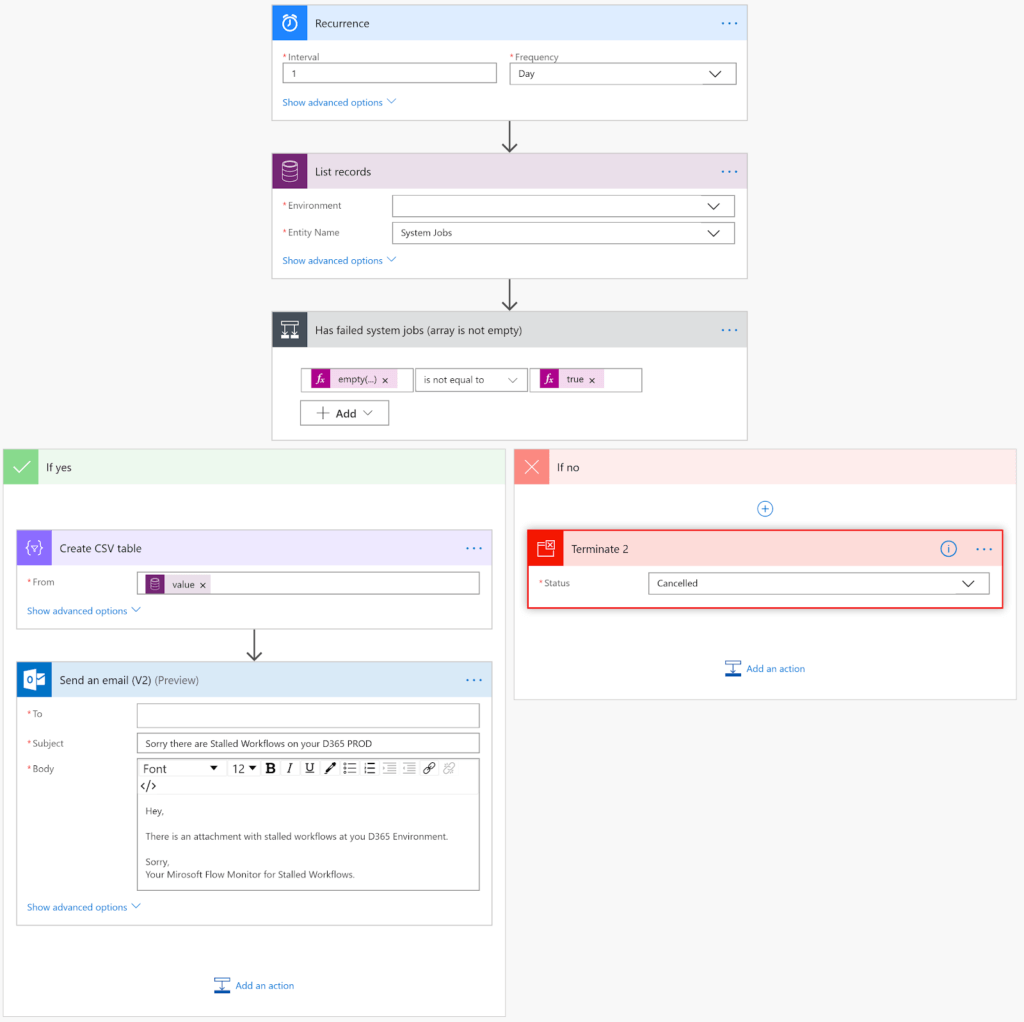The height and width of the screenshot is (1022, 1024).
Task: Click the Add button in the condition
Action: [x=344, y=413]
